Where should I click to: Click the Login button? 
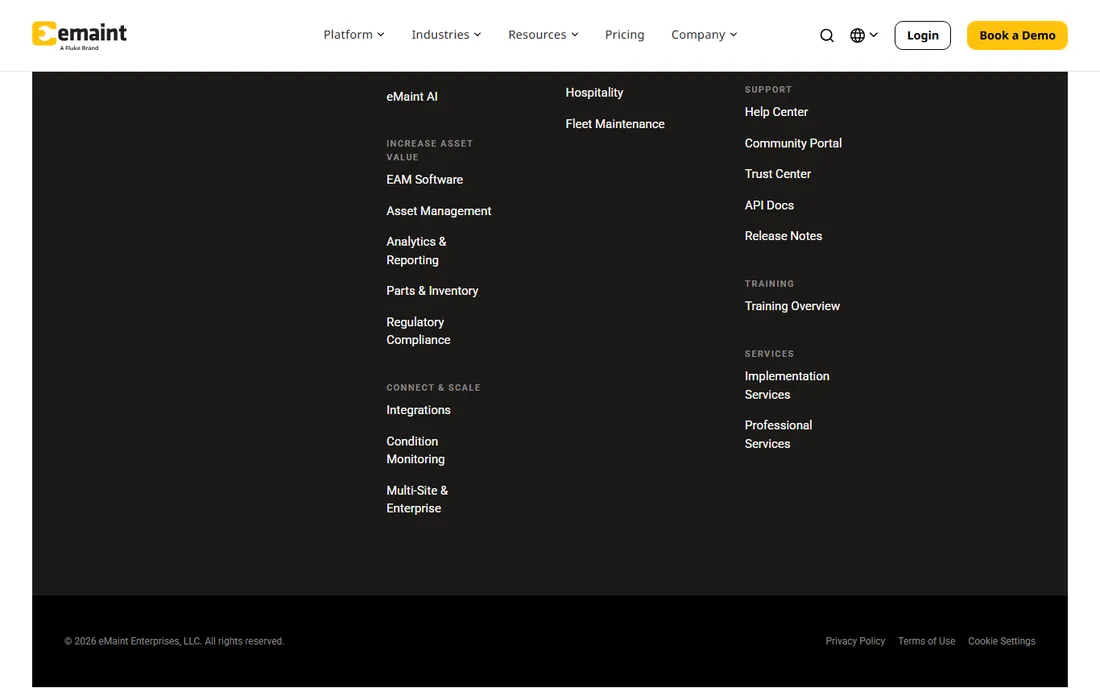pos(922,35)
